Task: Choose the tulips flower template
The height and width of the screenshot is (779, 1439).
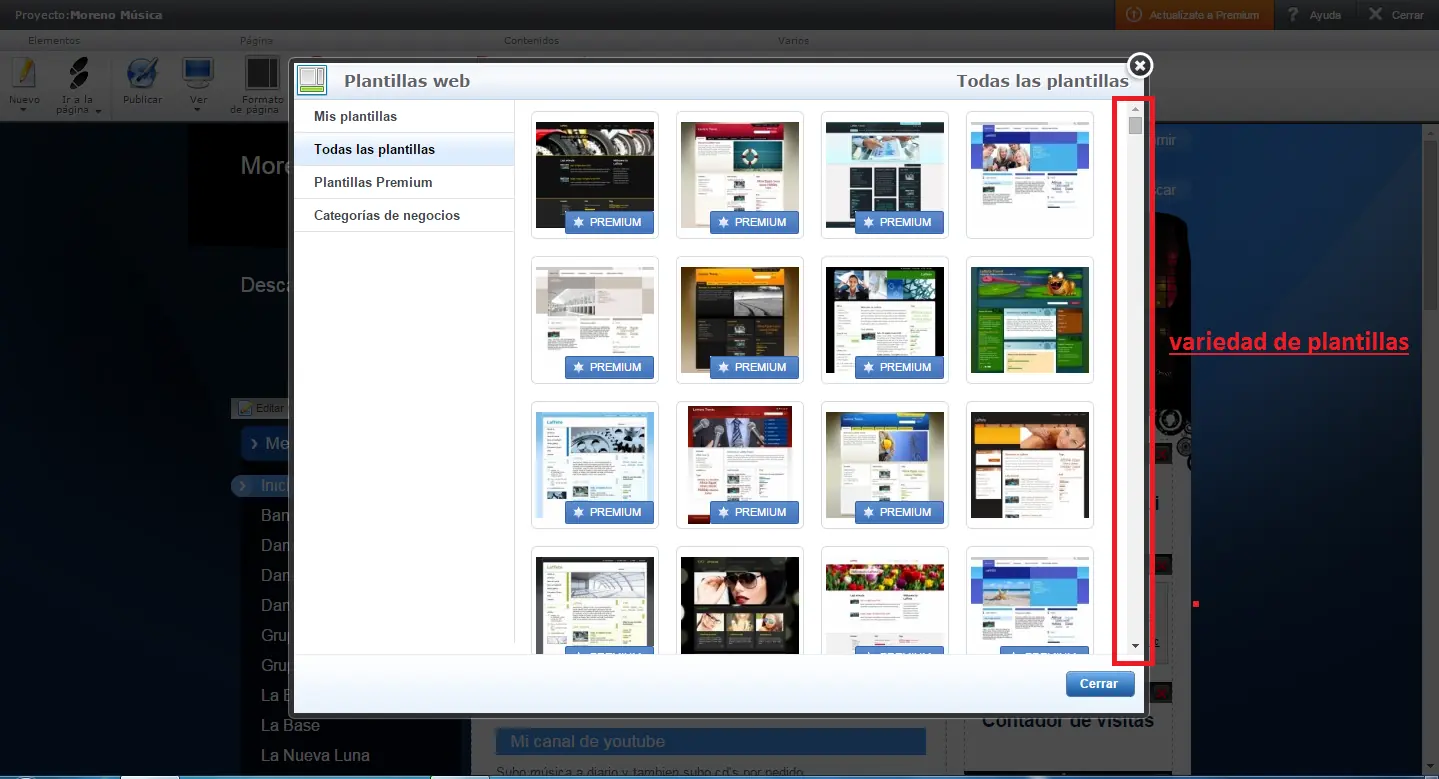Action: pyautogui.click(x=885, y=600)
